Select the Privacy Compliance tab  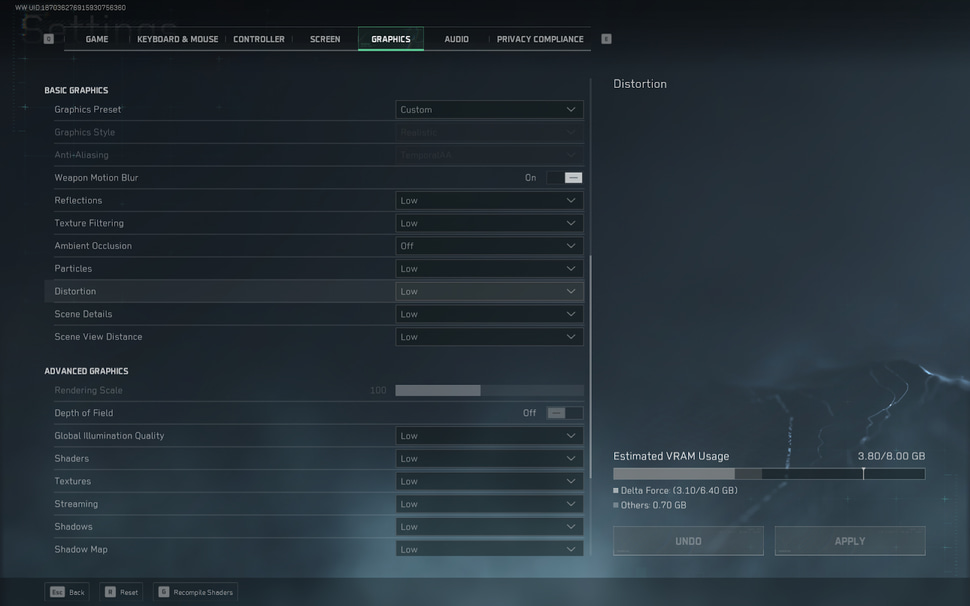[x=540, y=39]
